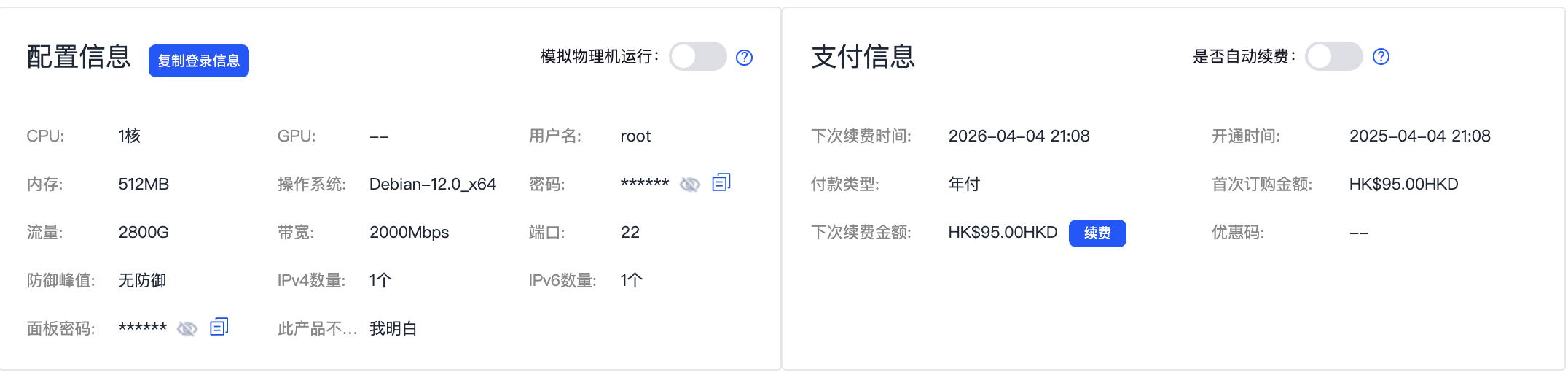The width and height of the screenshot is (1568, 372).
Task: Enable the 是否自动续费 auto-renew switch
Action: tap(1334, 56)
